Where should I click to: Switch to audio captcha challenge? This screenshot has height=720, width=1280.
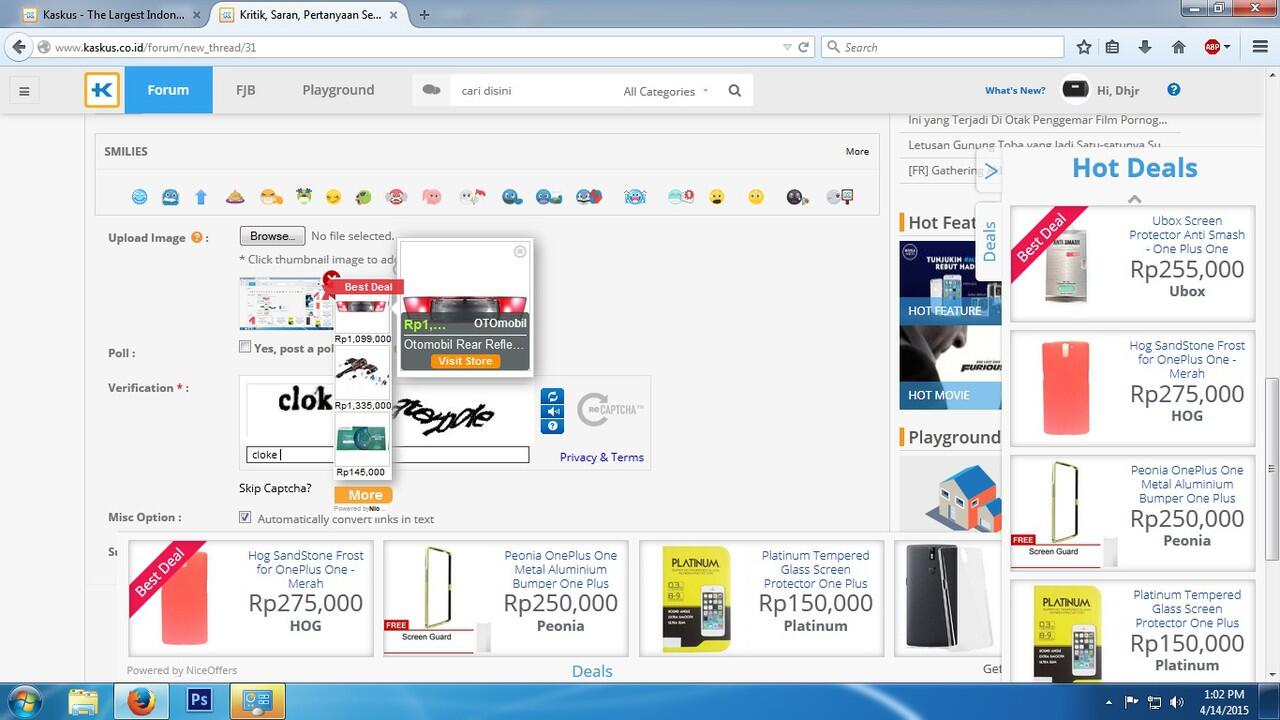(x=553, y=411)
